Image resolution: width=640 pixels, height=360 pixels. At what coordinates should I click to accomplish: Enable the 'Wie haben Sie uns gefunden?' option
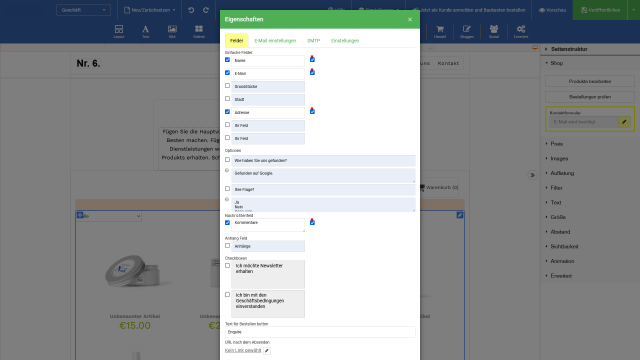227,160
